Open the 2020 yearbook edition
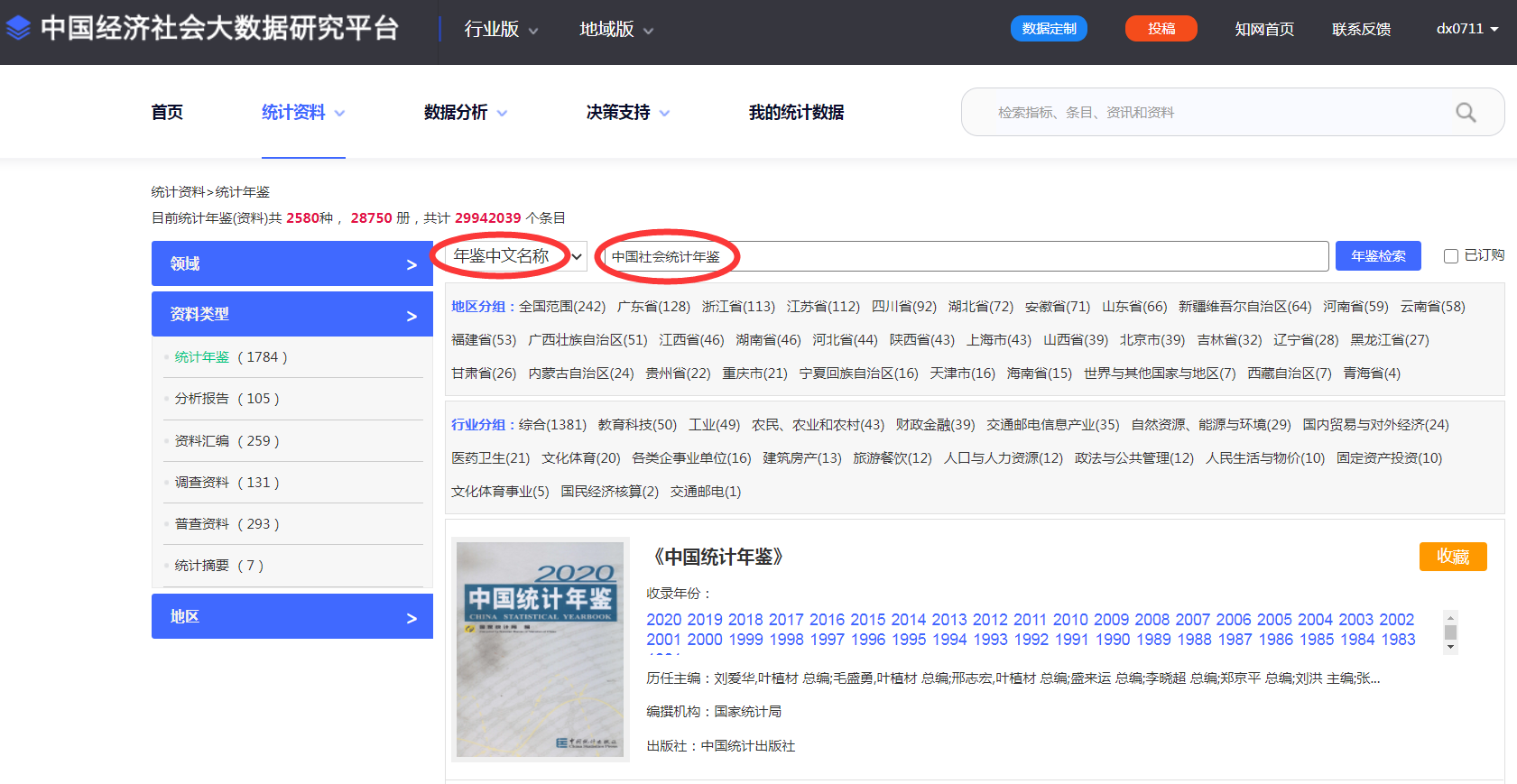Viewport: 1517px width, 784px height. (x=664, y=620)
